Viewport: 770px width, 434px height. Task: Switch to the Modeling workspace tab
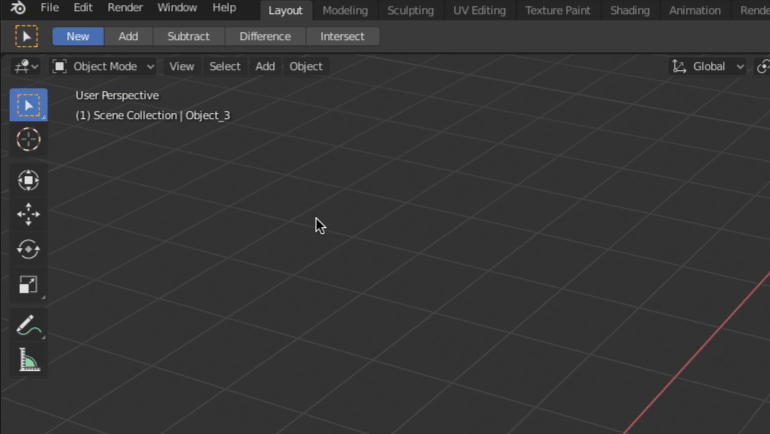pos(345,10)
